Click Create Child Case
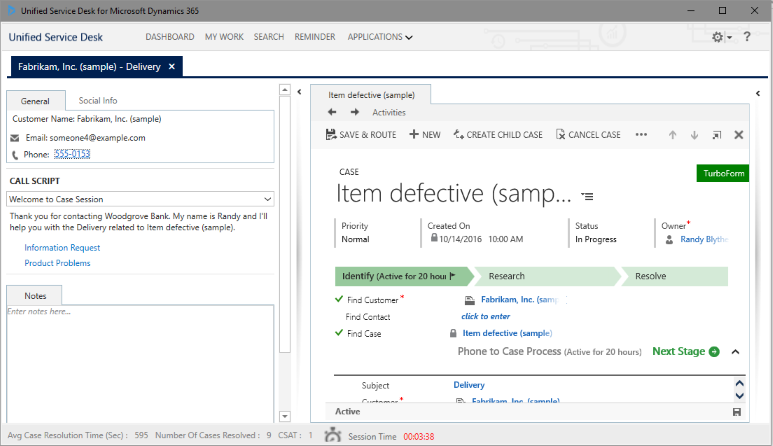The image size is (773, 446). pos(498,135)
